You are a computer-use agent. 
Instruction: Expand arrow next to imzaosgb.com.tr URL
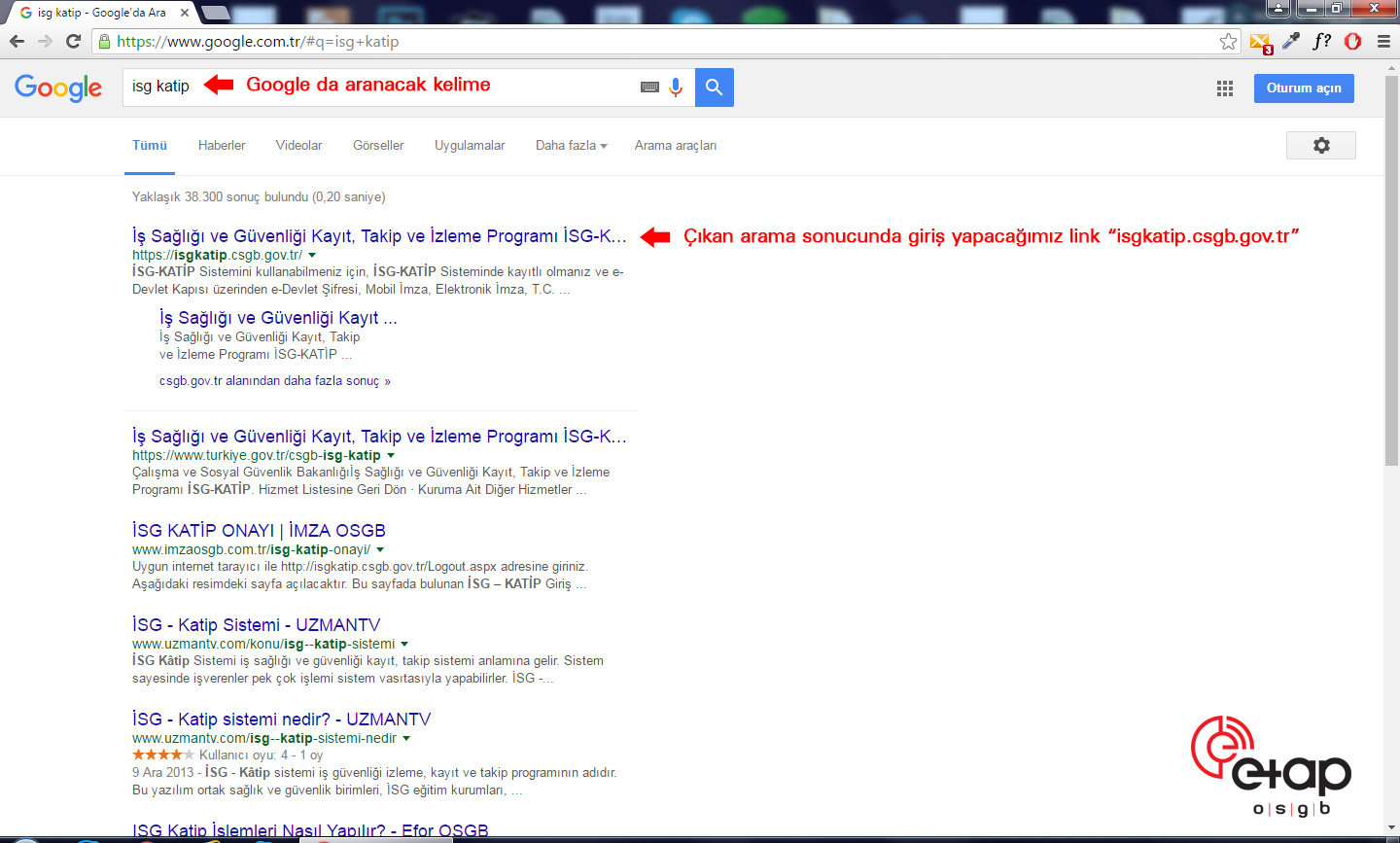380,550
